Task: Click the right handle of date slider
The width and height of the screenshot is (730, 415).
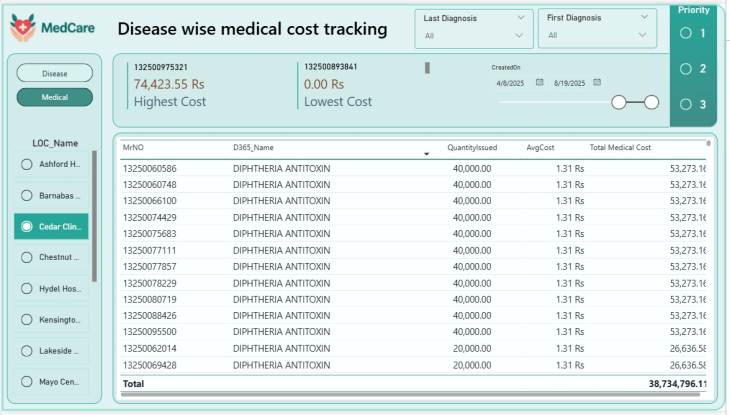Action: pos(652,102)
